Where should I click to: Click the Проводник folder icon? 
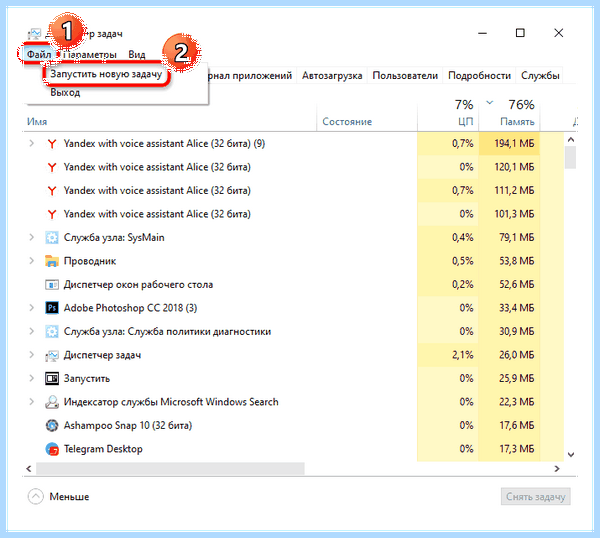click(52, 261)
